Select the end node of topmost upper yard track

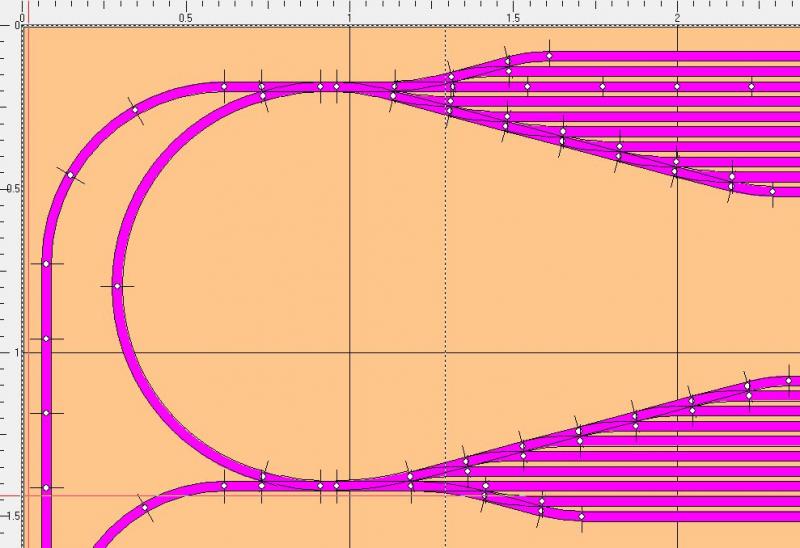pyautogui.click(x=549, y=56)
